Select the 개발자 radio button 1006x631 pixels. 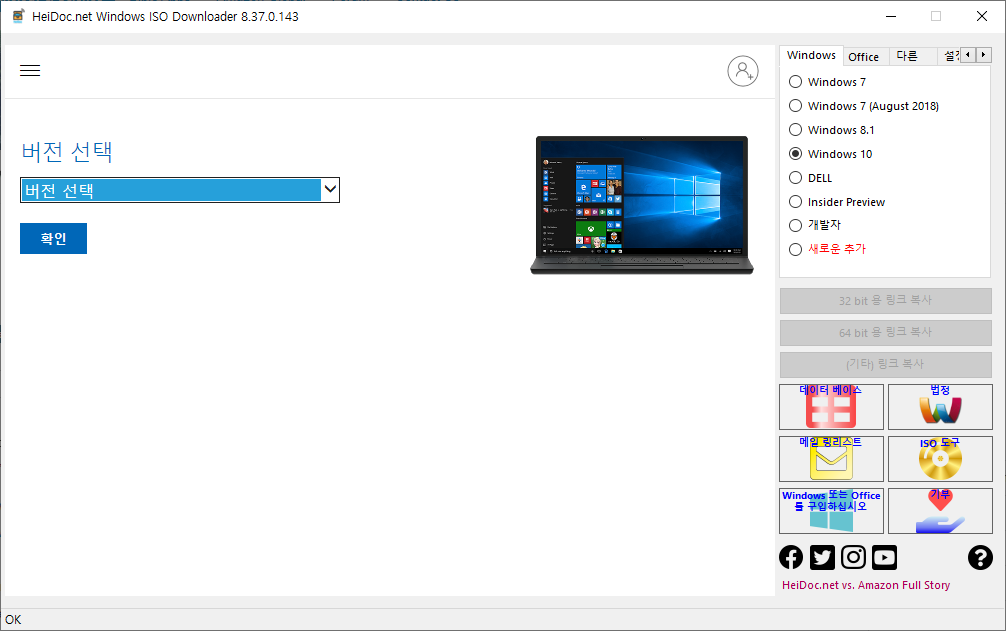coord(796,225)
